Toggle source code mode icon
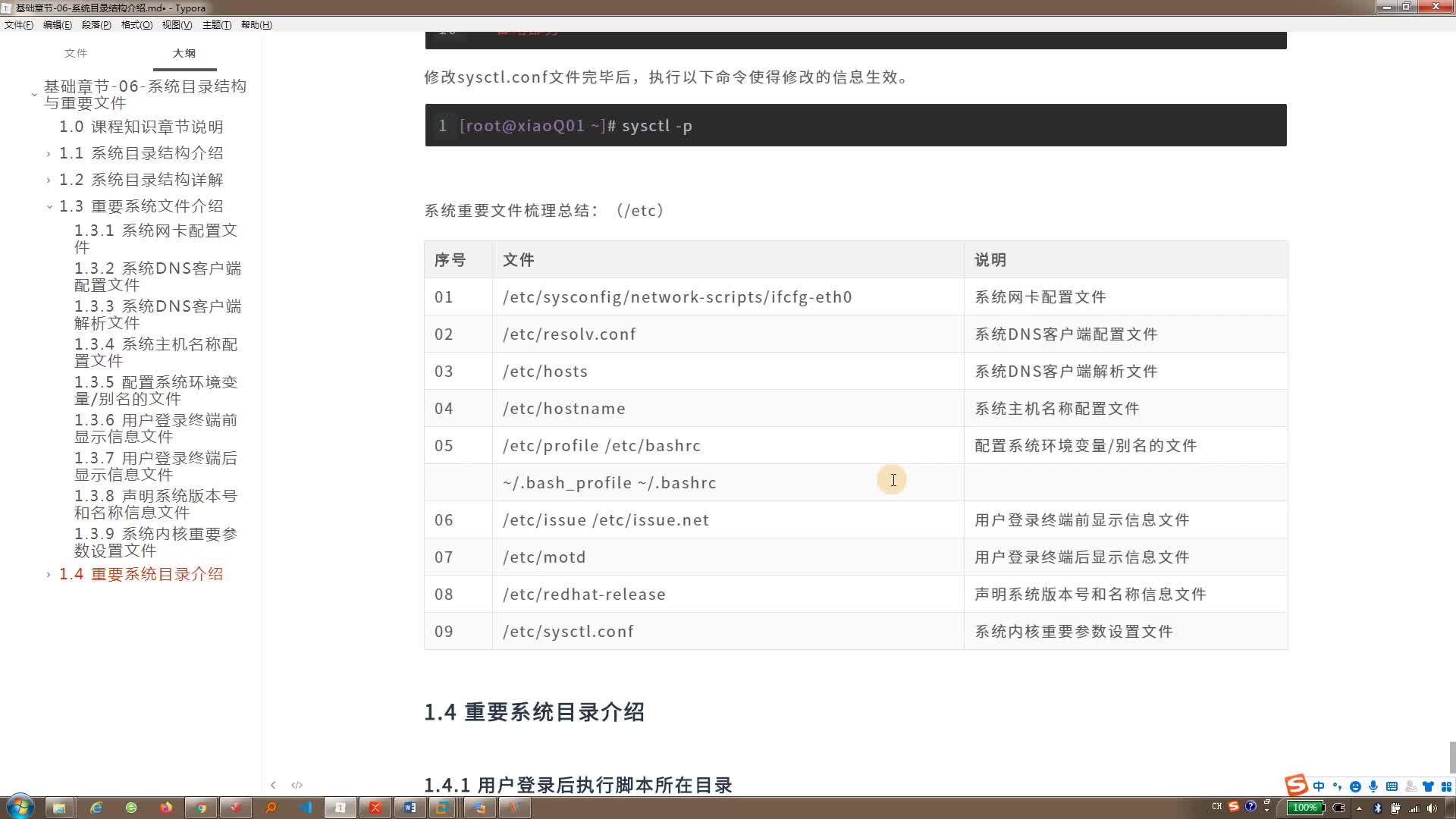Screen dimensions: 1456x819 coord(297,785)
